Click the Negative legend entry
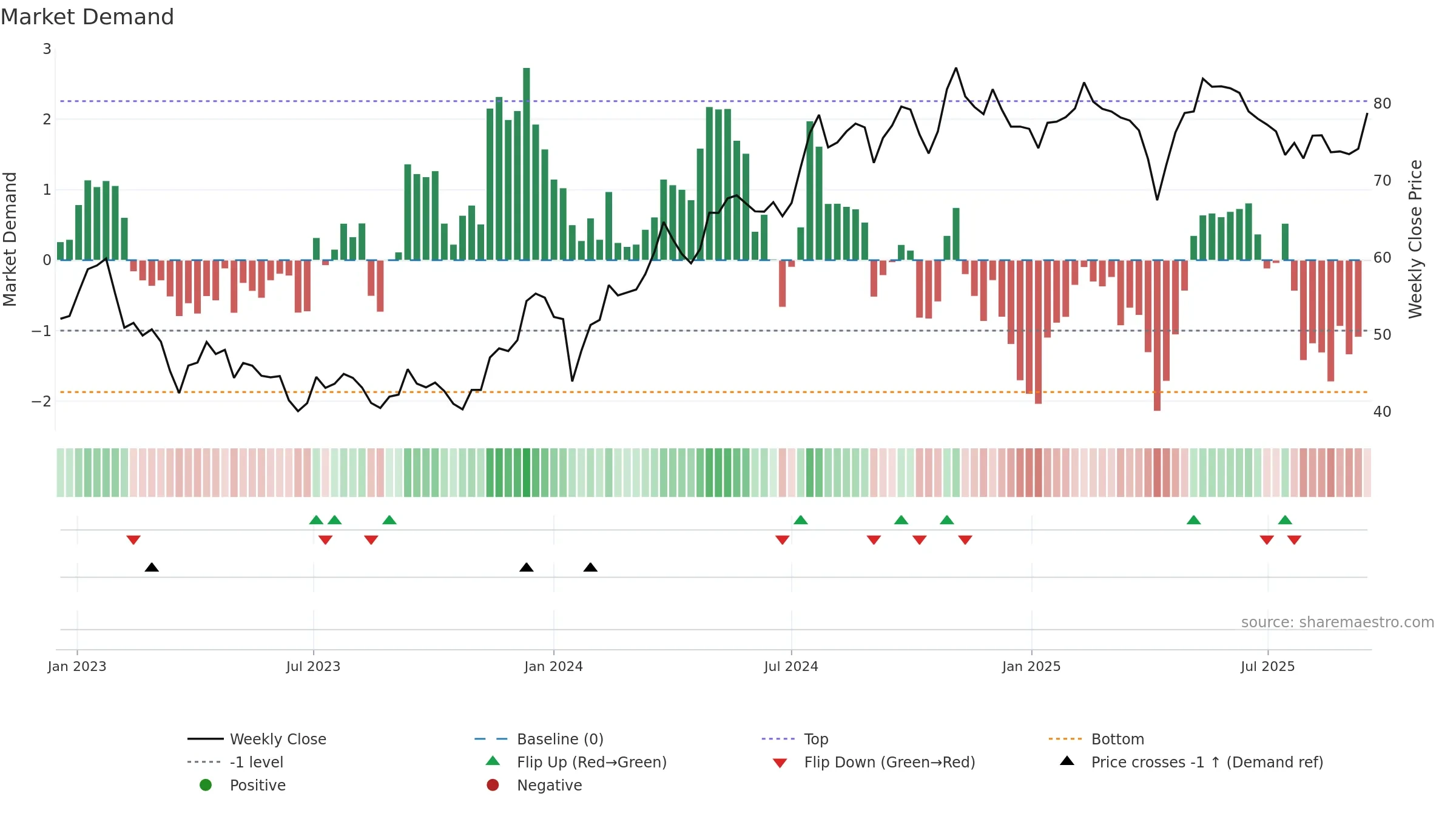This screenshot has width=1456, height=819. pyautogui.click(x=534, y=785)
